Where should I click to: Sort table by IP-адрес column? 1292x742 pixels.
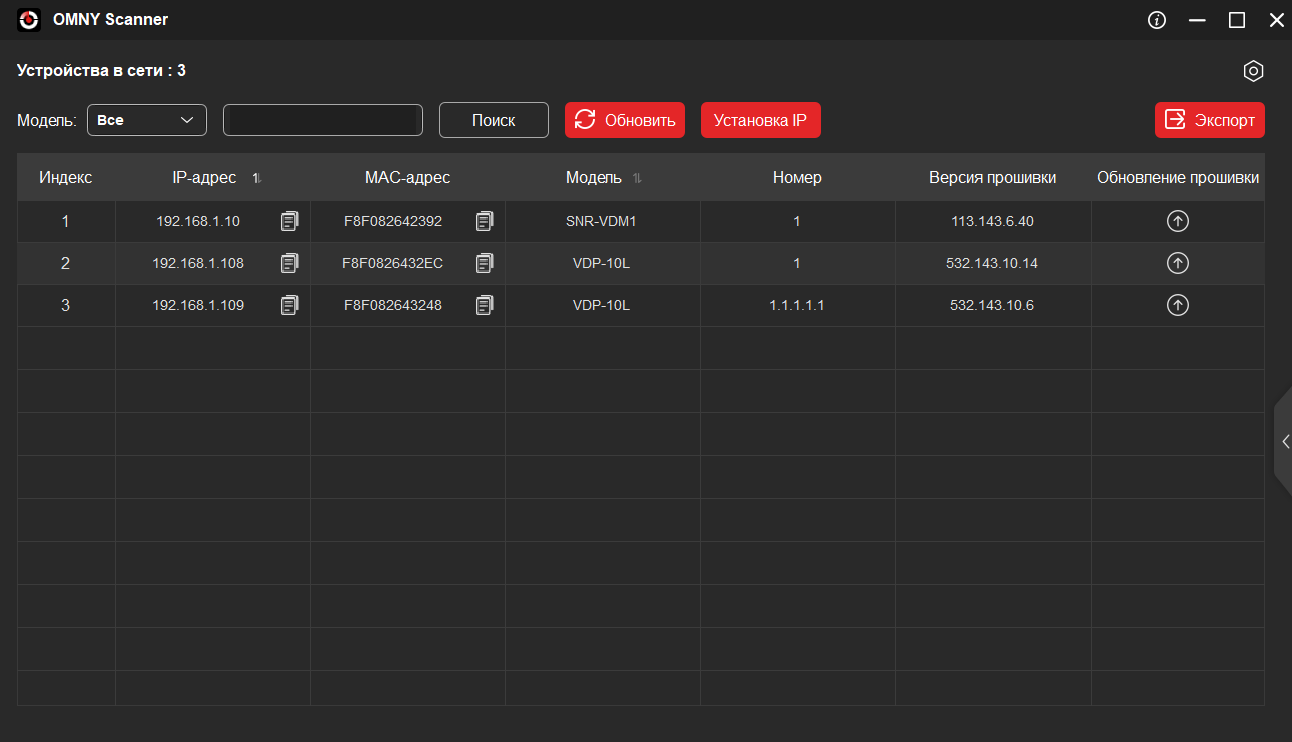coord(257,178)
